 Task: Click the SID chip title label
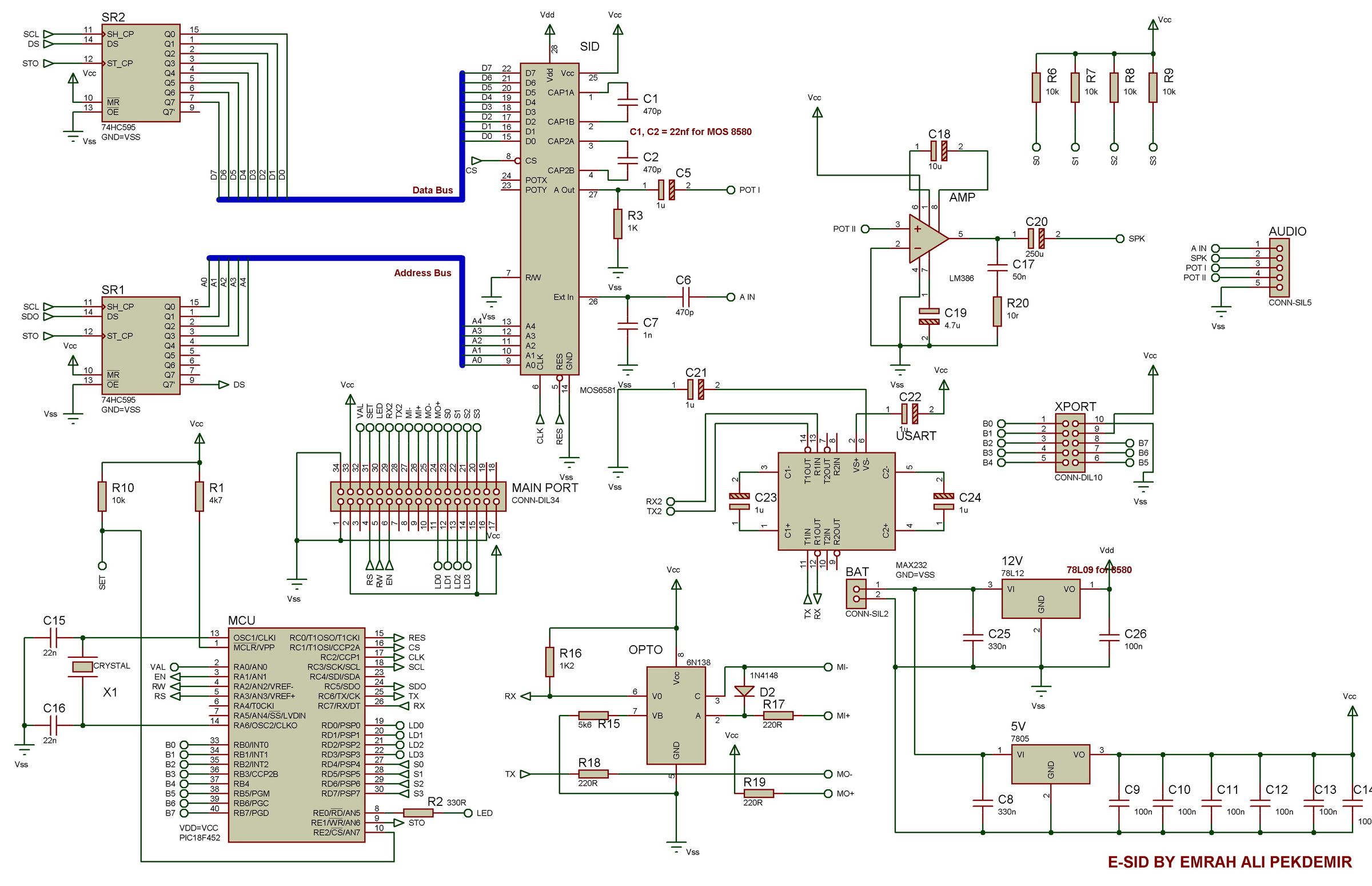(591, 47)
